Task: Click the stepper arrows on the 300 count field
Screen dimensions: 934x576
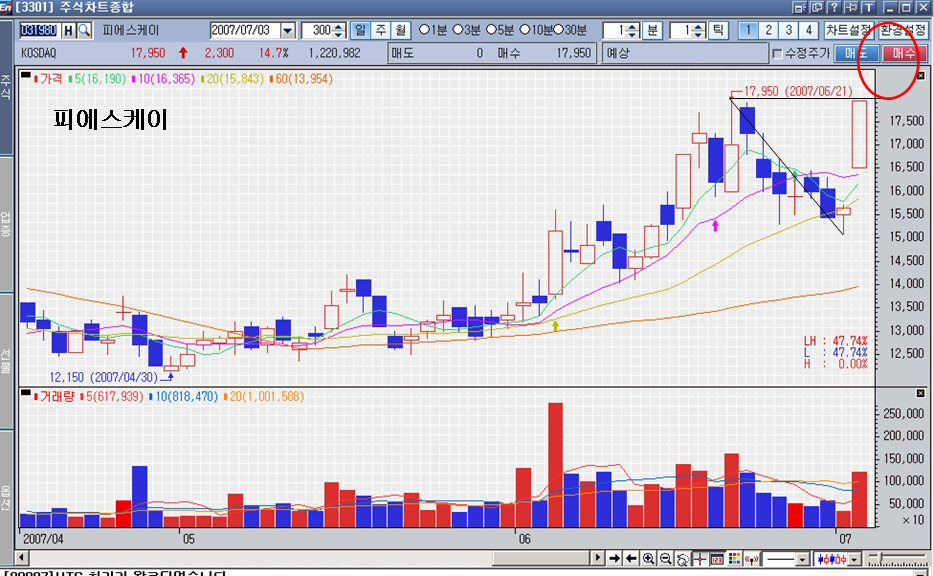Action: [338, 30]
